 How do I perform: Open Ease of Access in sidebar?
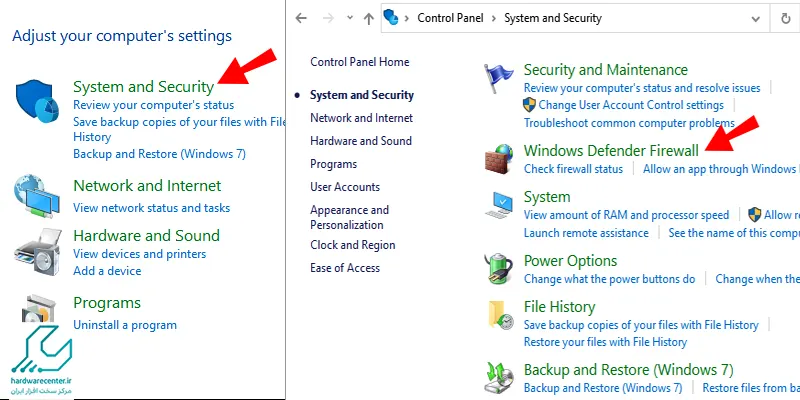pos(345,268)
